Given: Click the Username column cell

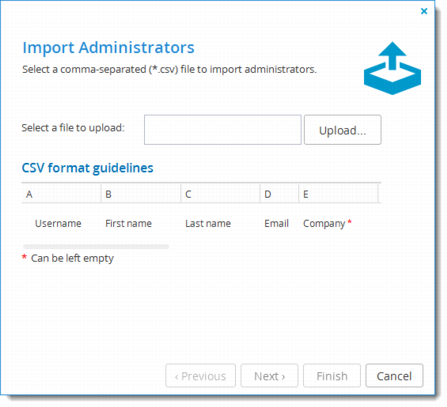Looking at the screenshot, I should click(x=58, y=223).
